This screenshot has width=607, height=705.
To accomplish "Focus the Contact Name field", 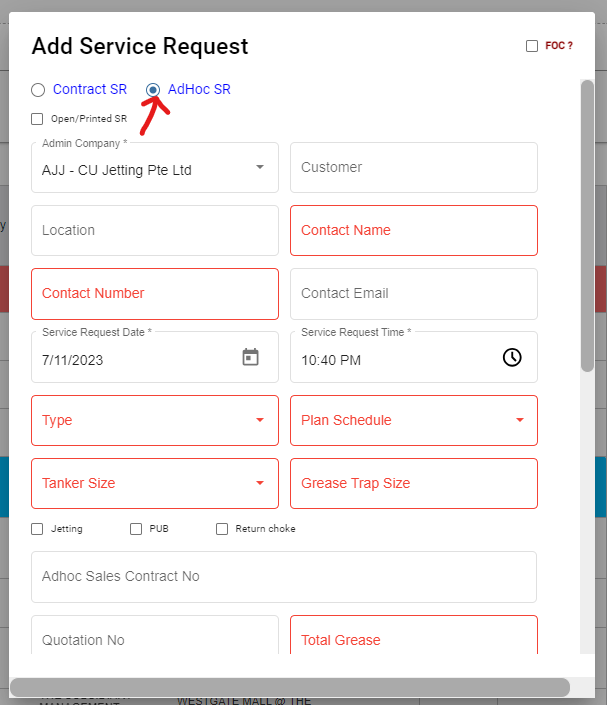I will (x=413, y=230).
